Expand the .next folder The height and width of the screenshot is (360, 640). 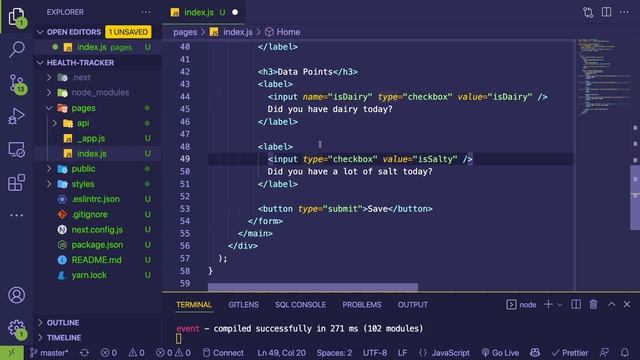coord(49,77)
